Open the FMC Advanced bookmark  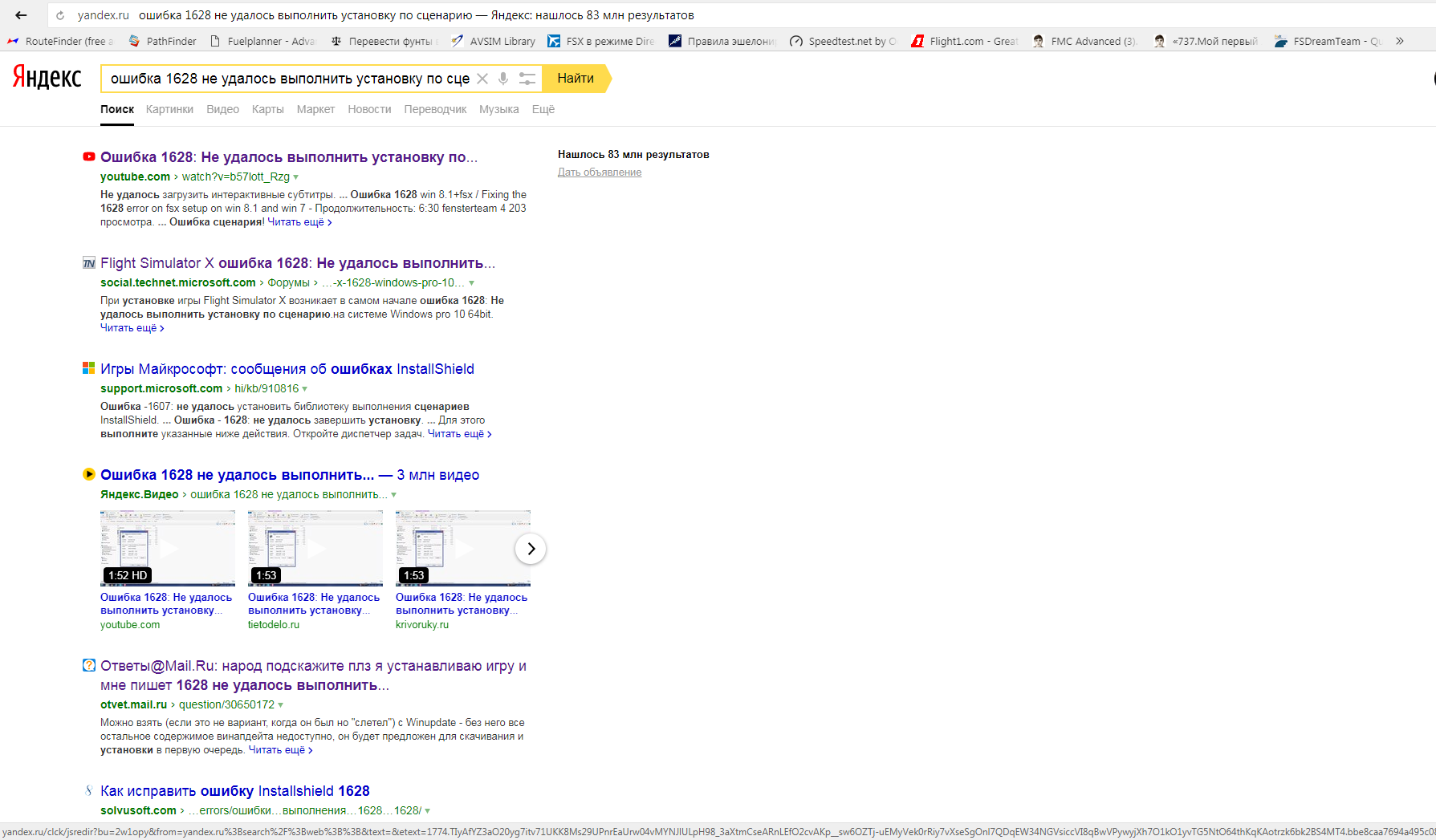click(1086, 41)
